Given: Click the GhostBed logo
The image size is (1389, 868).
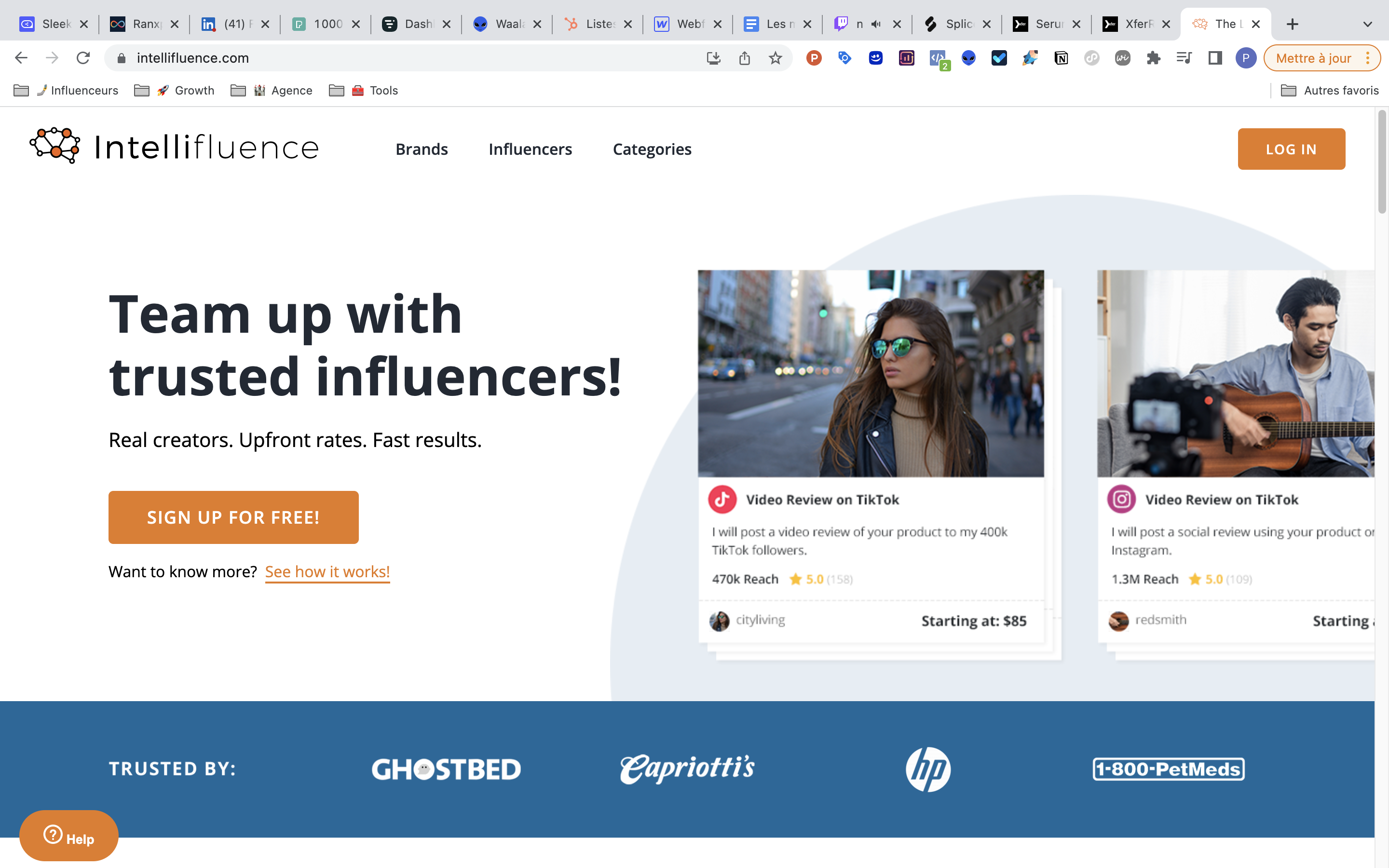Looking at the screenshot, I should click(446, 769).
